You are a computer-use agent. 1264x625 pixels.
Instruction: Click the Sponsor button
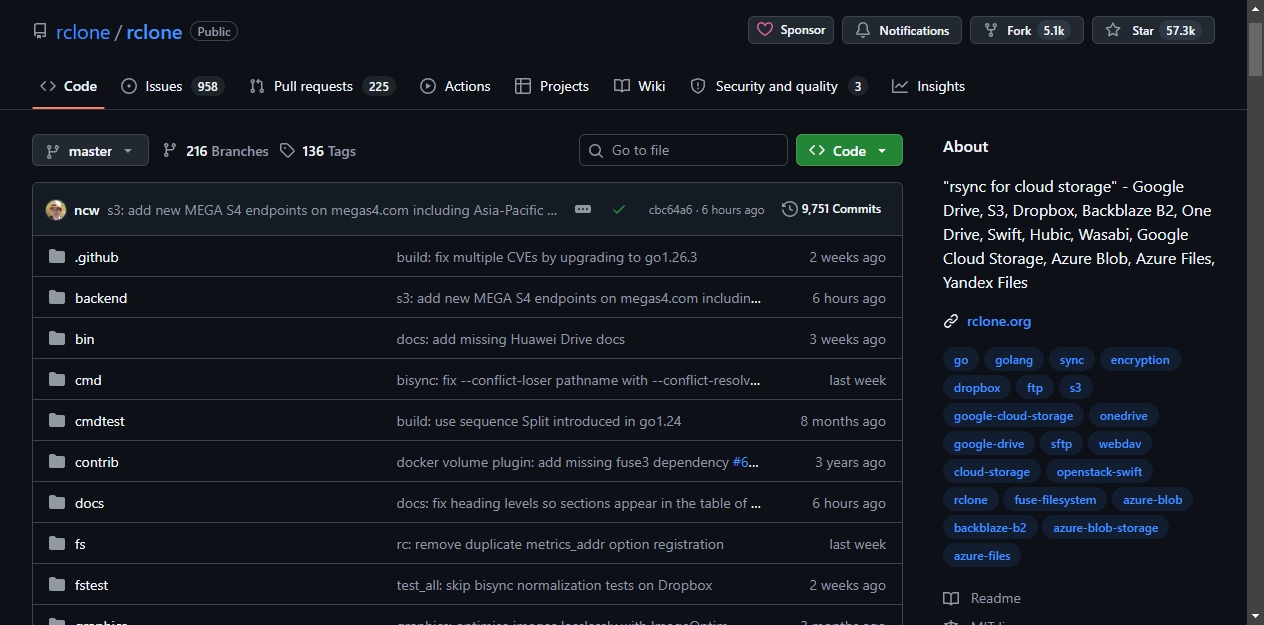pyautogui.click(x=791, y=30)
